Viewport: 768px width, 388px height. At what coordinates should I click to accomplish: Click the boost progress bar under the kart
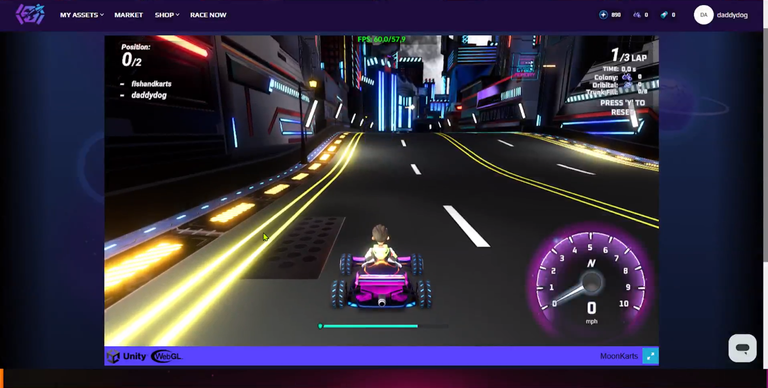384,326
